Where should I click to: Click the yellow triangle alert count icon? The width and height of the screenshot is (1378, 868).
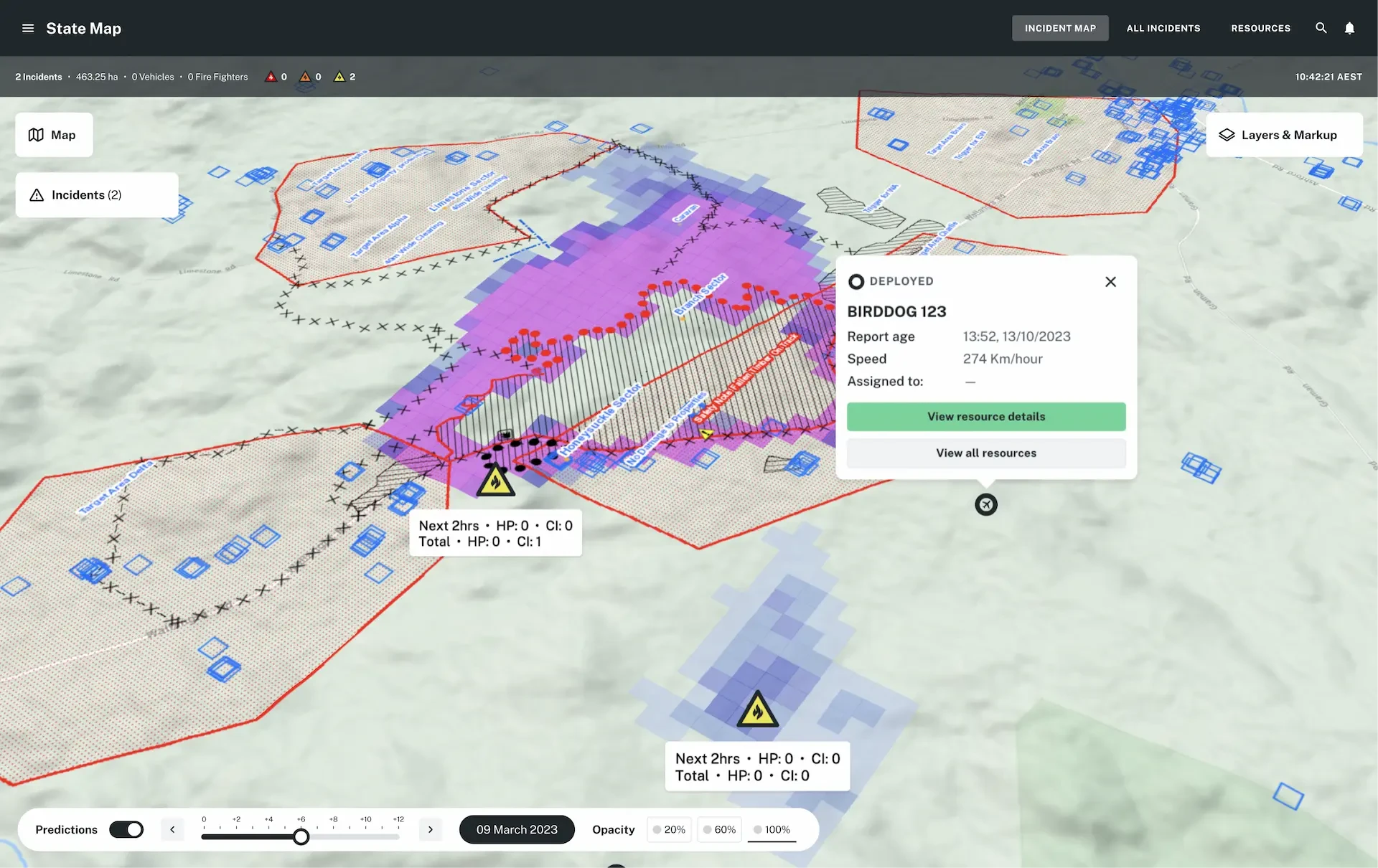click(339, 77)
